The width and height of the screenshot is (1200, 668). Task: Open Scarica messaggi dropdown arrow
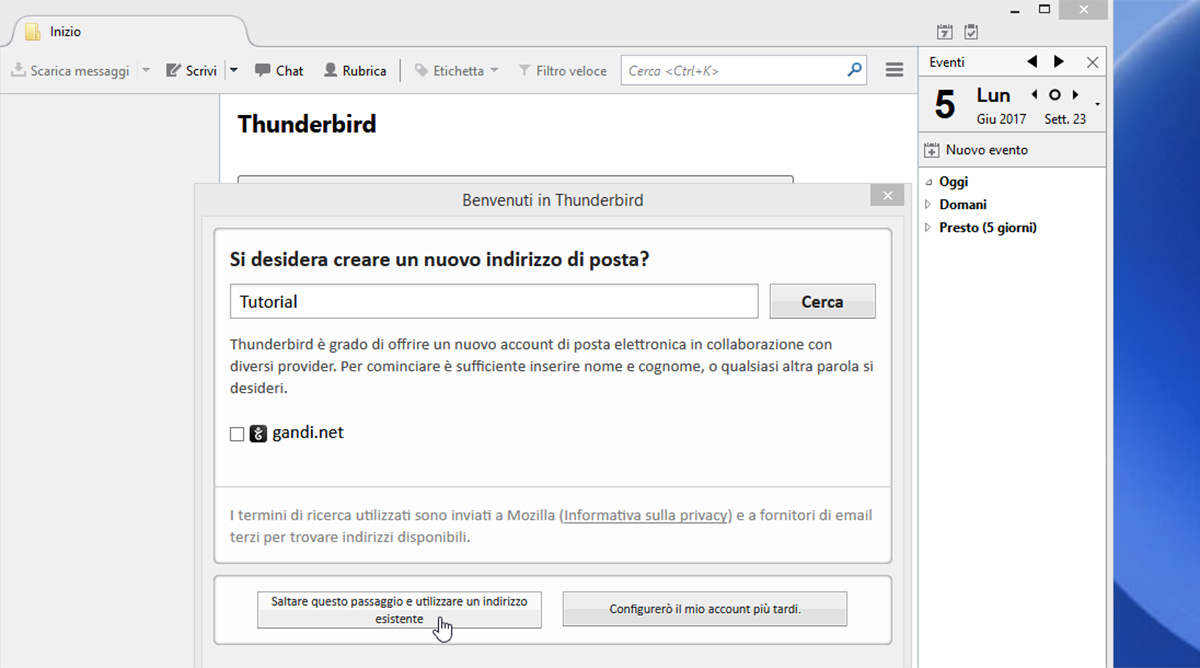pos(145,71)
